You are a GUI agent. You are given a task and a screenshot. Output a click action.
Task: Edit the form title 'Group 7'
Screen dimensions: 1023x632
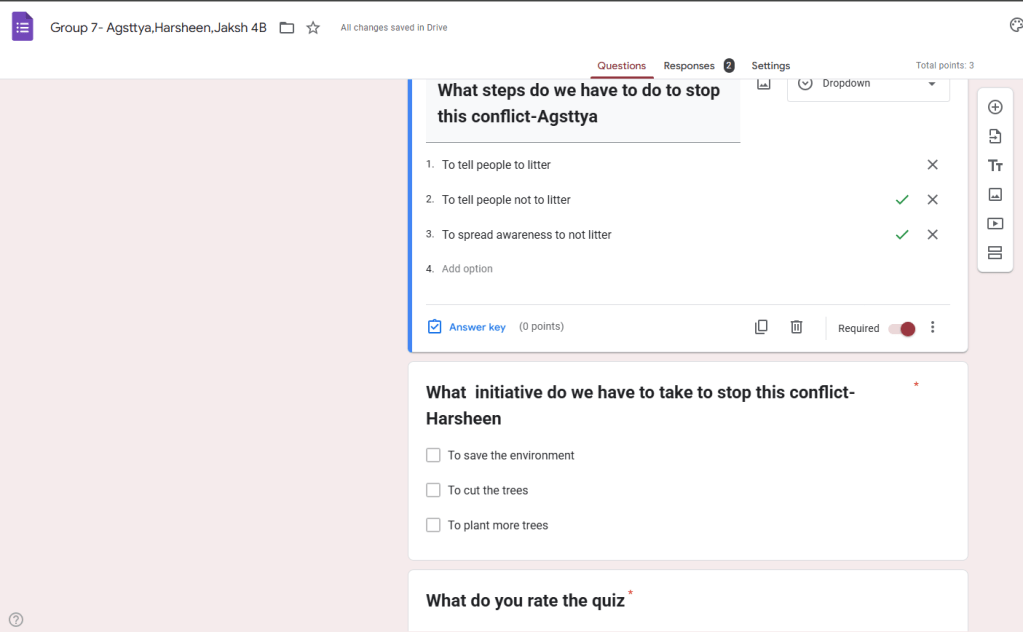158,27
